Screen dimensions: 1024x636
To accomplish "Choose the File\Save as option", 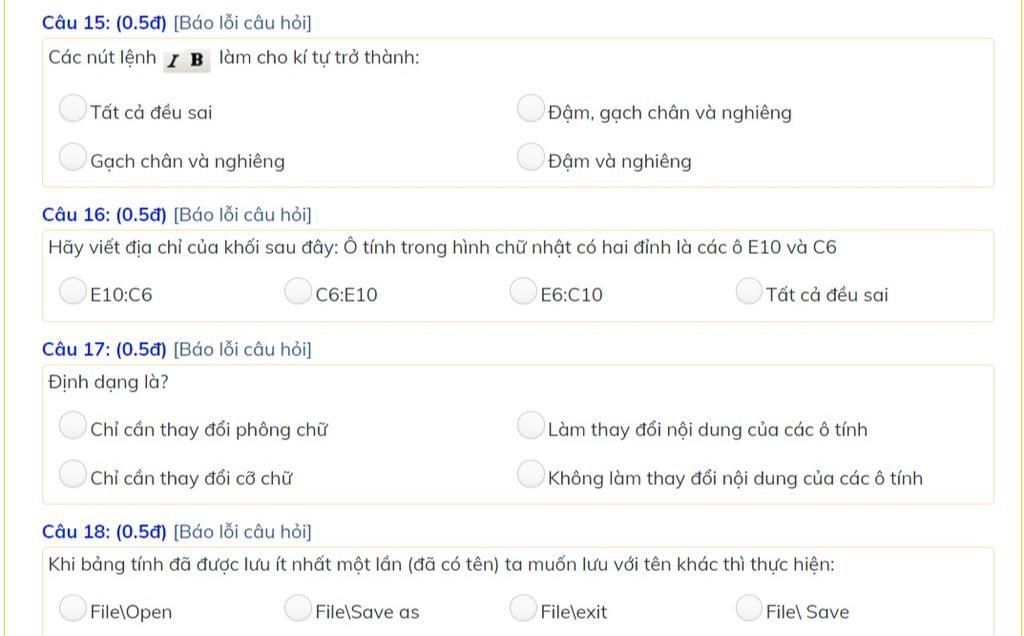I will (x=298, y=609).
